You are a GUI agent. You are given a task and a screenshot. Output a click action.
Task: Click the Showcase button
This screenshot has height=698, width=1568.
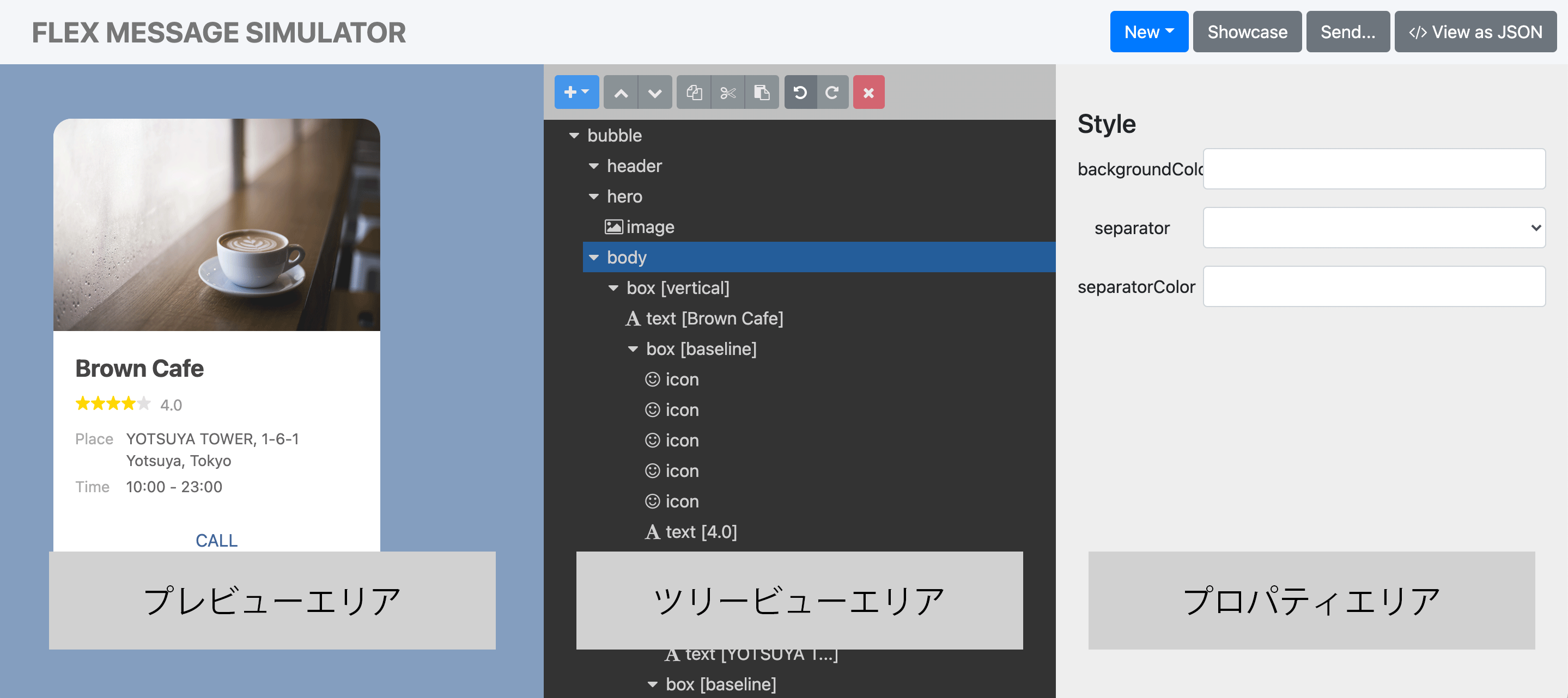coord(1247,32)
